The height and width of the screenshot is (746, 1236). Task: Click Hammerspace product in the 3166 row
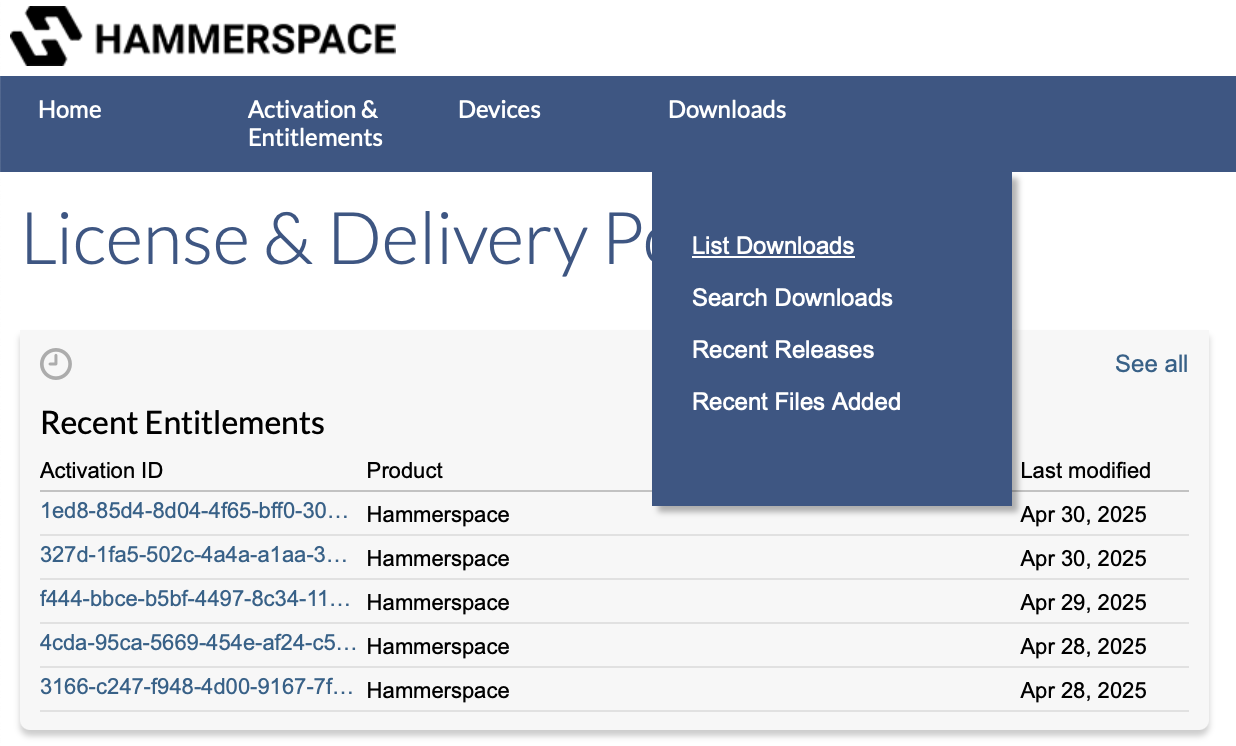[438, 691]
